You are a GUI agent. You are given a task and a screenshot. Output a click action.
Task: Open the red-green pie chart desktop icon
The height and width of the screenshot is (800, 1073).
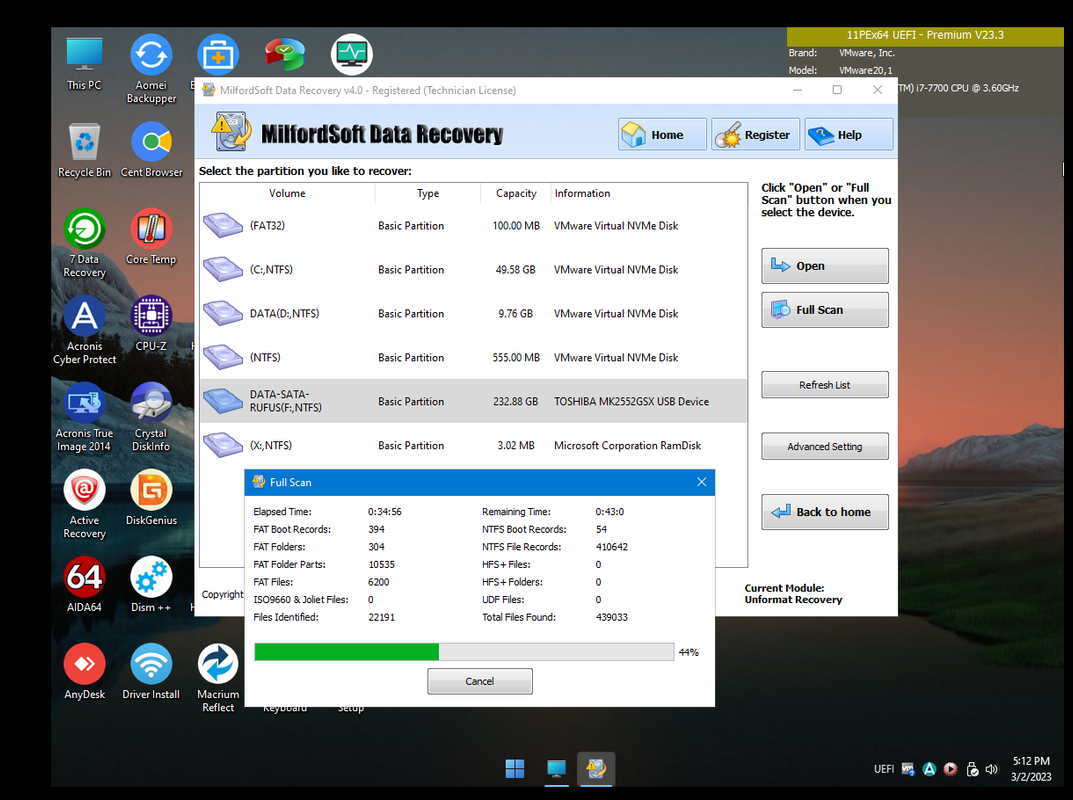tap(285, 55)
